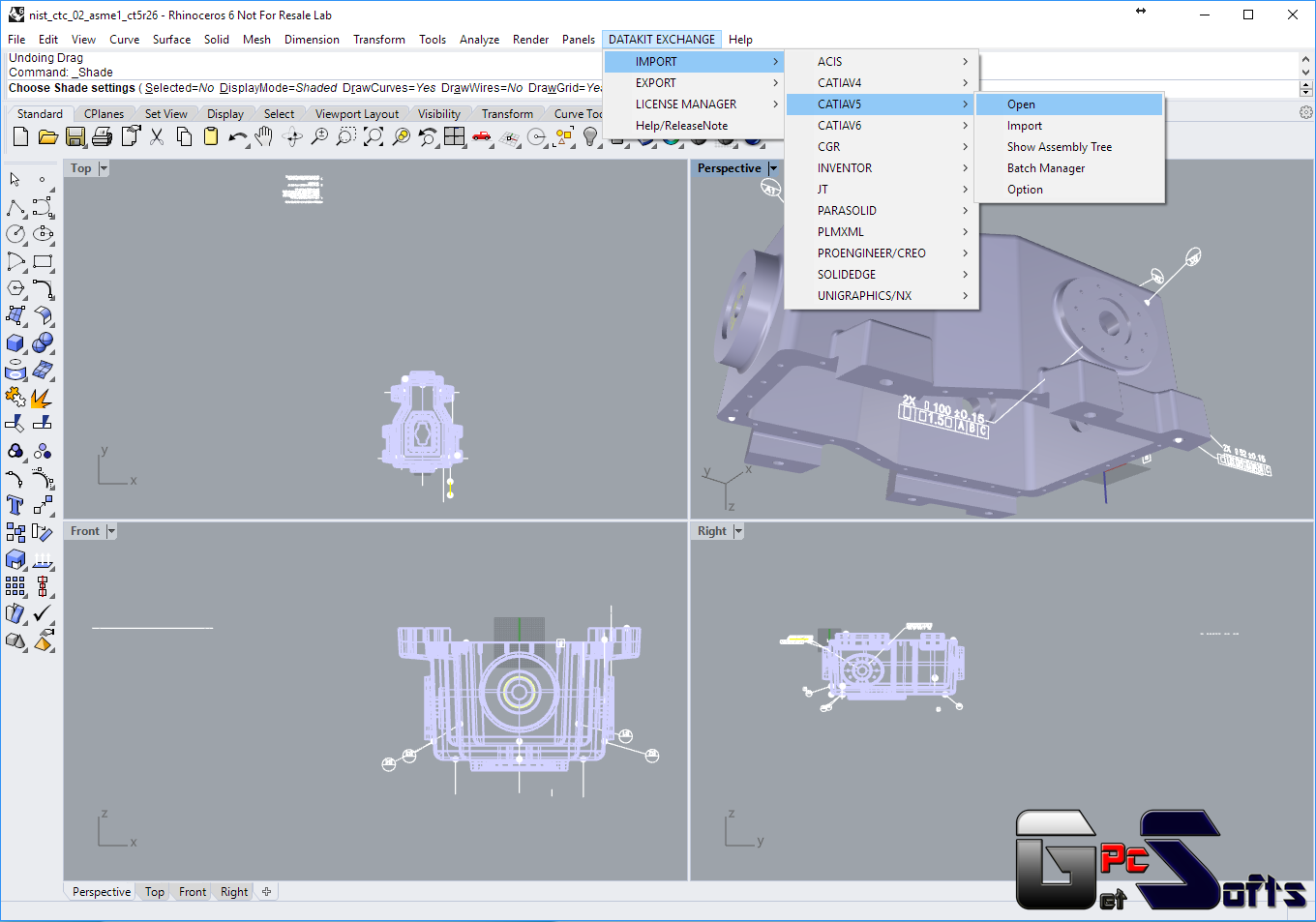Select the Boolean spheres tool
Image resolution: width=1316 pixels, height=922 pixels.
coord(43,343)
